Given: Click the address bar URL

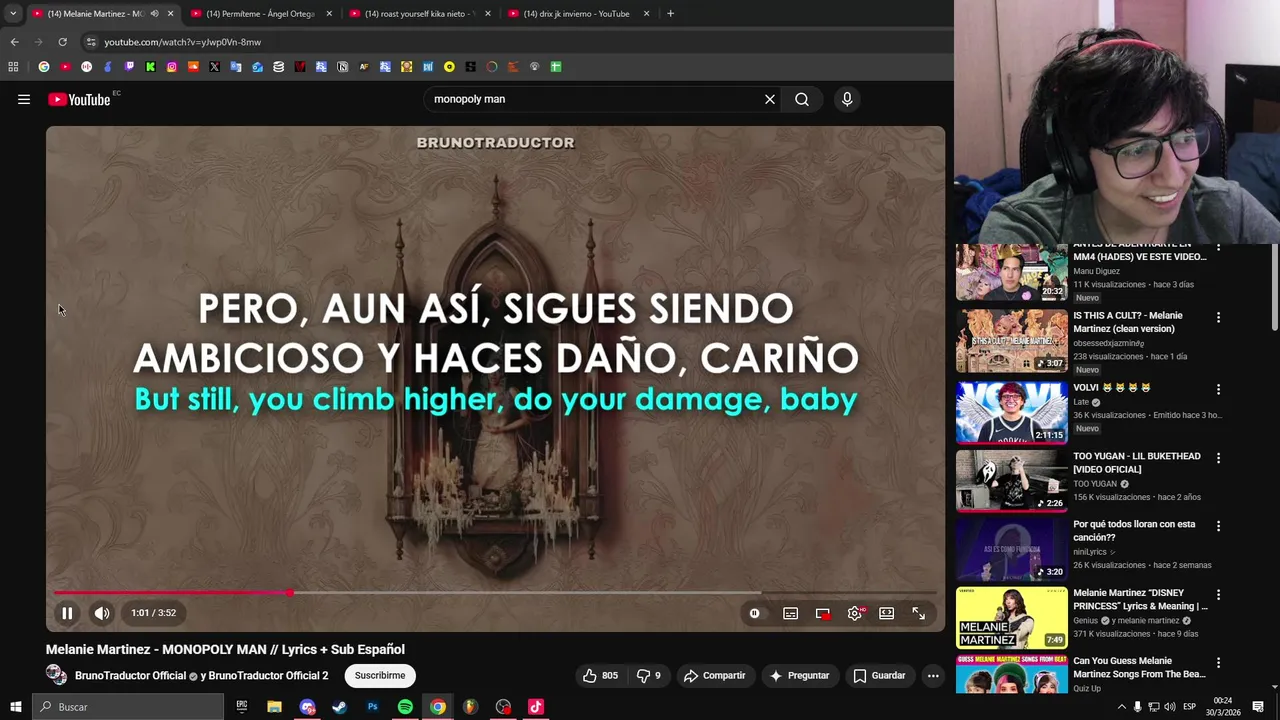Looking at the screenshot, I should [x=182, y=42].
